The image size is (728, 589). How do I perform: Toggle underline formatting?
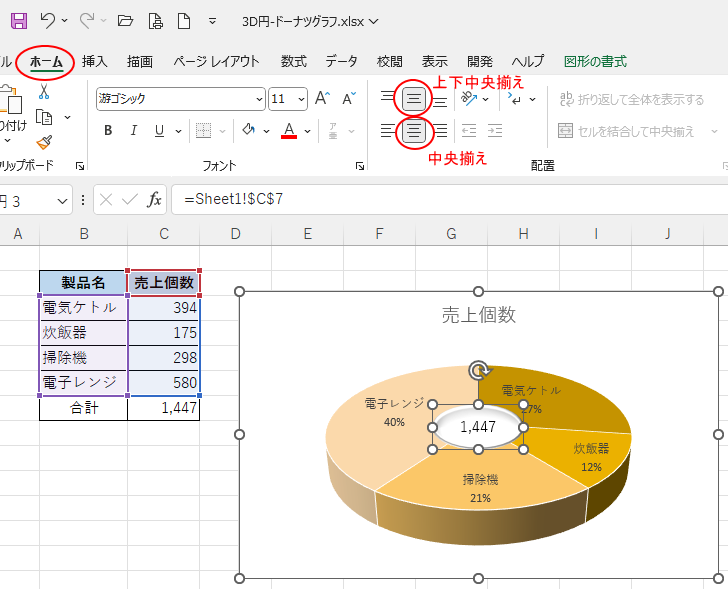pos(159,131)
